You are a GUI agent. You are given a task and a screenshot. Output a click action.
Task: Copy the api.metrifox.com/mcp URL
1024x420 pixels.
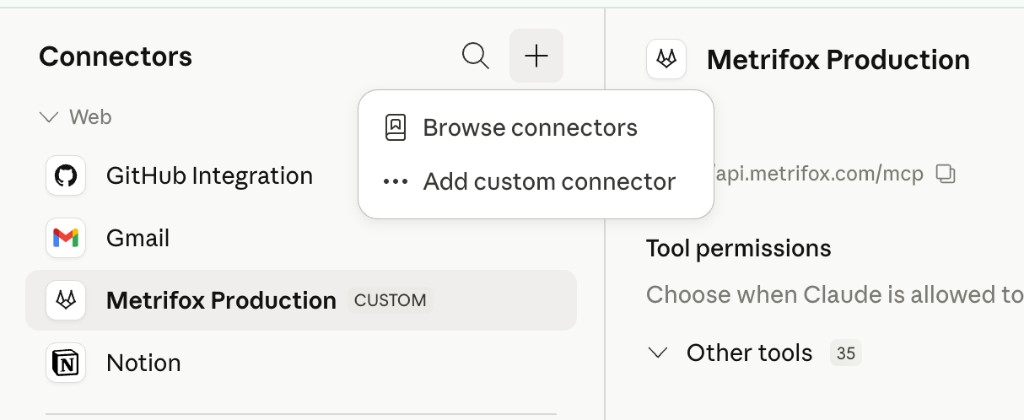[x=945, y=174]
